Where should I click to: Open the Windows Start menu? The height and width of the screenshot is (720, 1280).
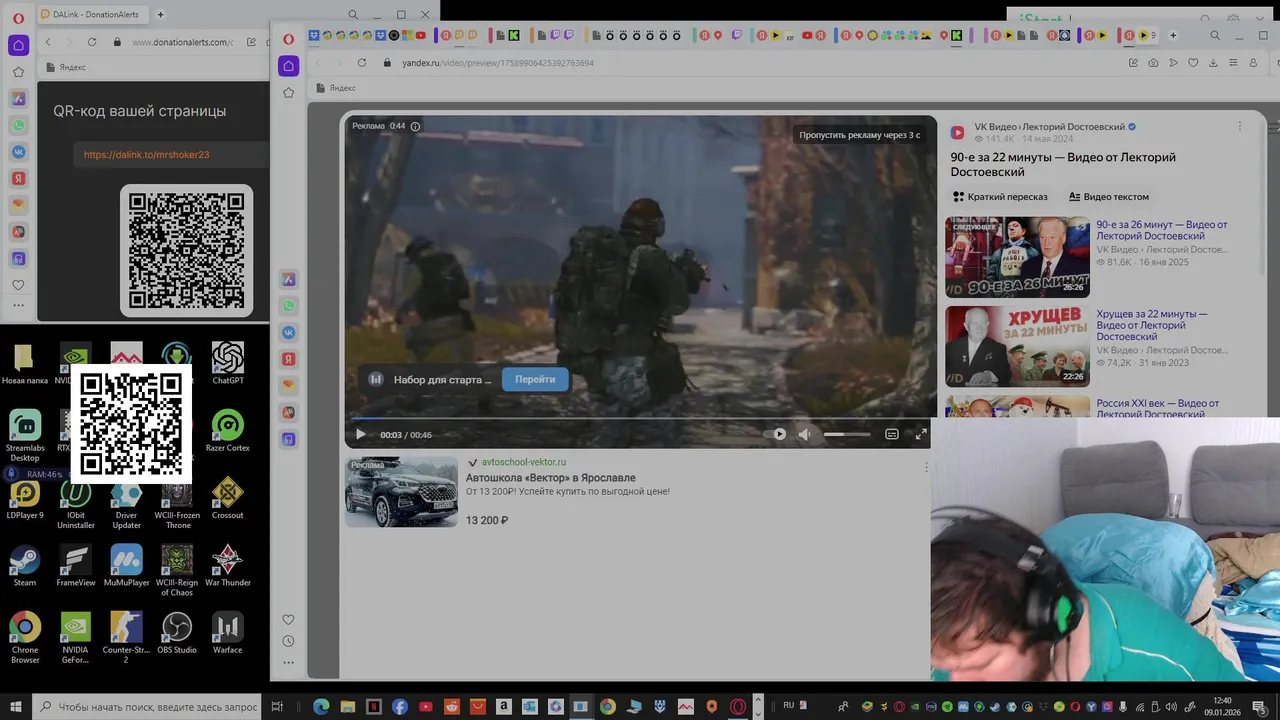(15, 706)
